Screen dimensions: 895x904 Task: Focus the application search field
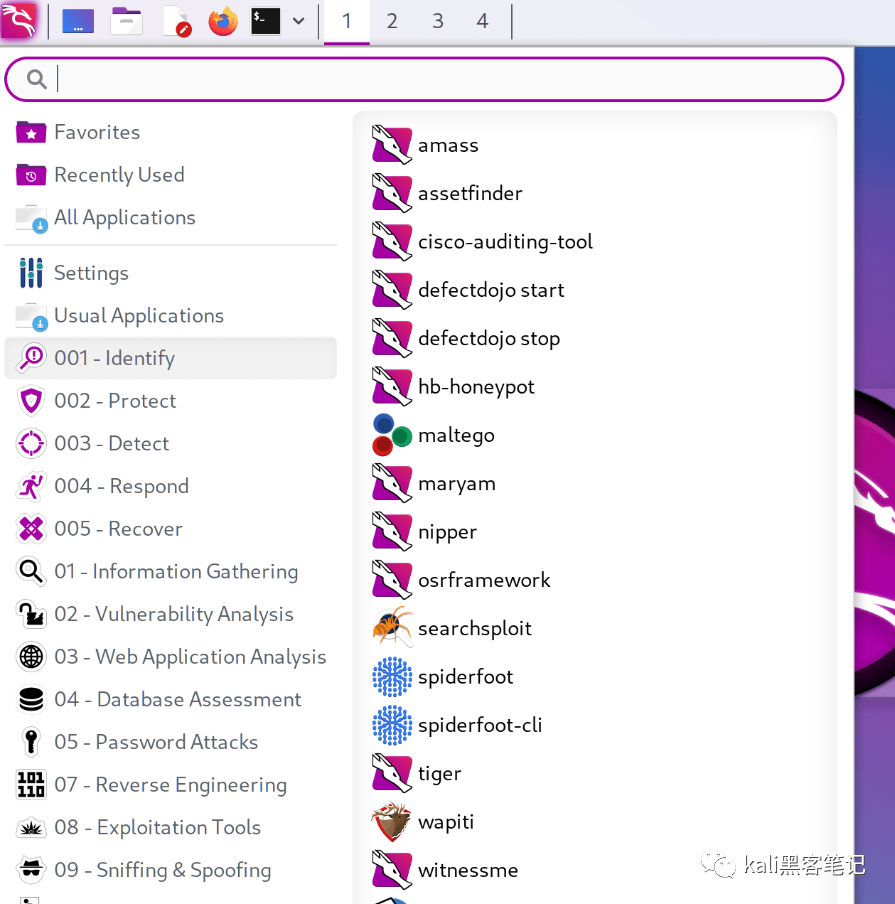[x=424, y=79]
